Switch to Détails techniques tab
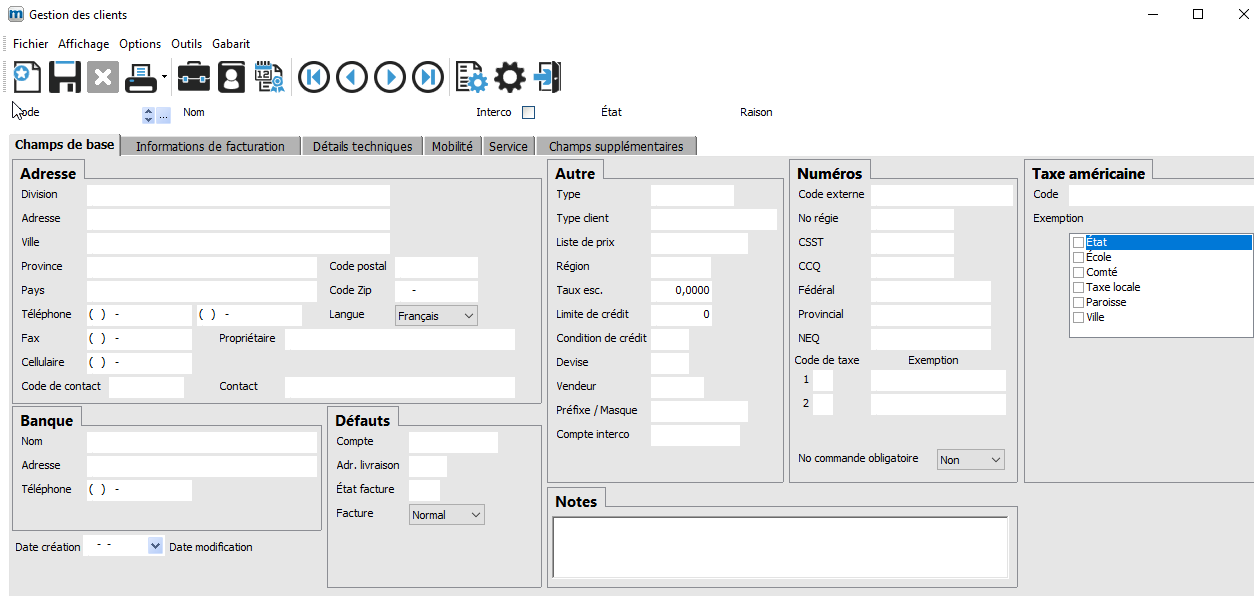The image size is (1254, 596). tap(362, 146)
